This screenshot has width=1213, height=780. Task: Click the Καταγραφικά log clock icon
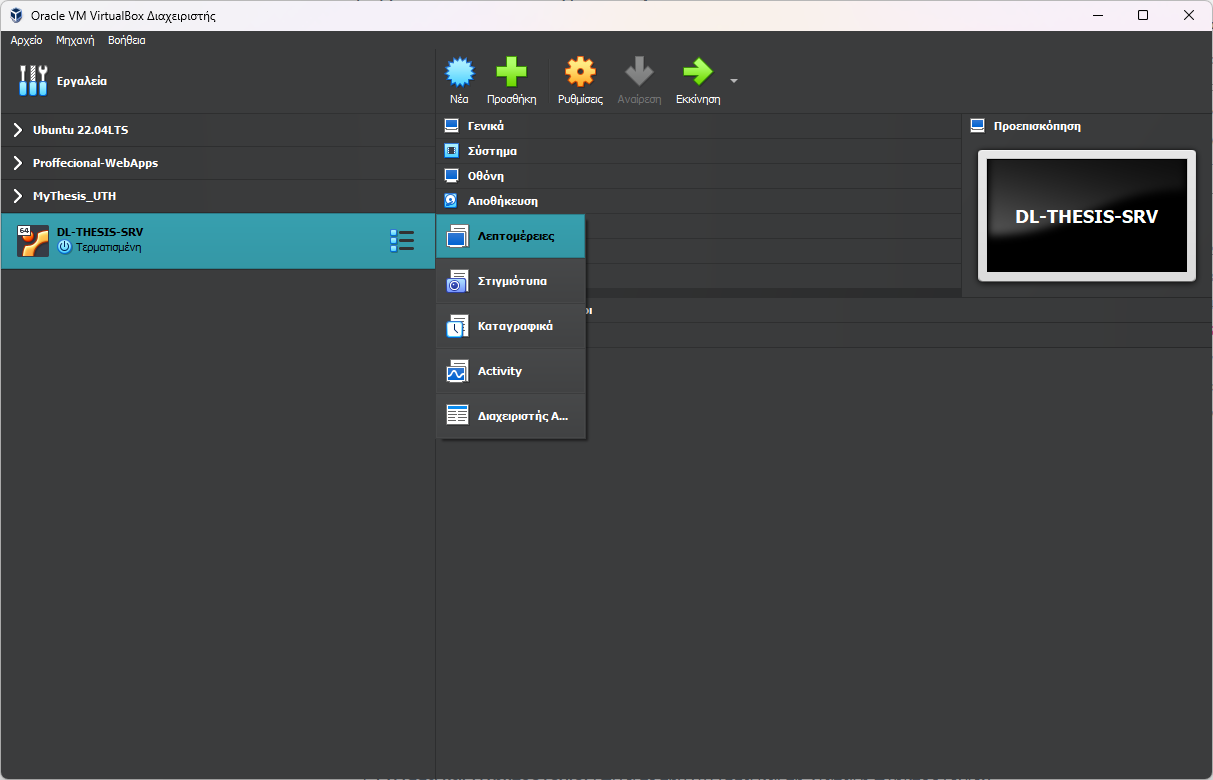pyautogui.click(x=457, y=327)
